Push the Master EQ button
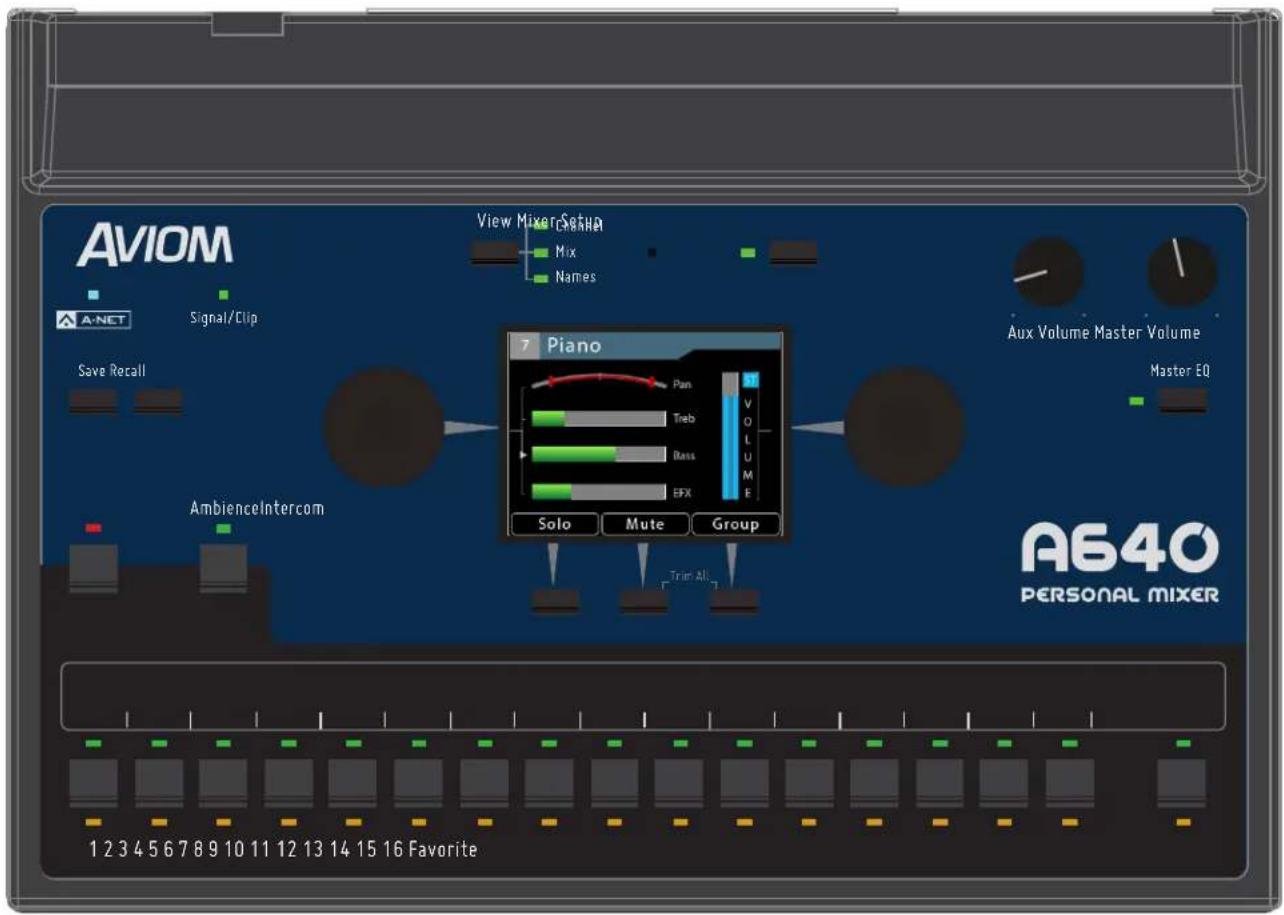Viewport: 1284px width, 915px height. coord(1183,400)
